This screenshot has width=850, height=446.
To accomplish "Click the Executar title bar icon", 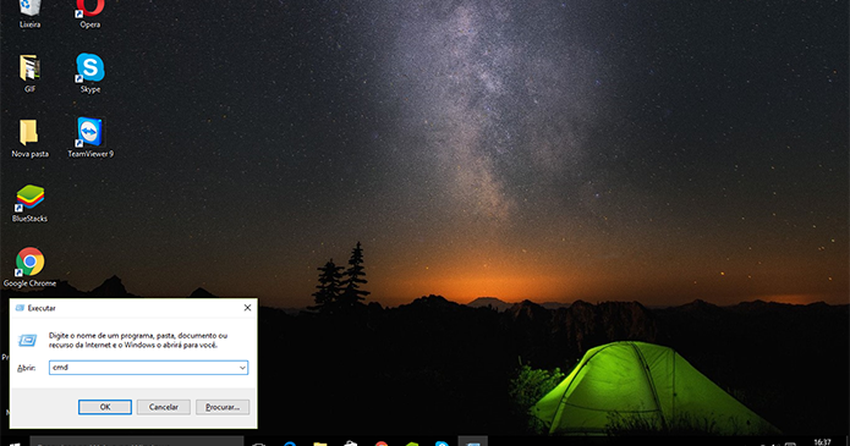I will coord(20,308).
